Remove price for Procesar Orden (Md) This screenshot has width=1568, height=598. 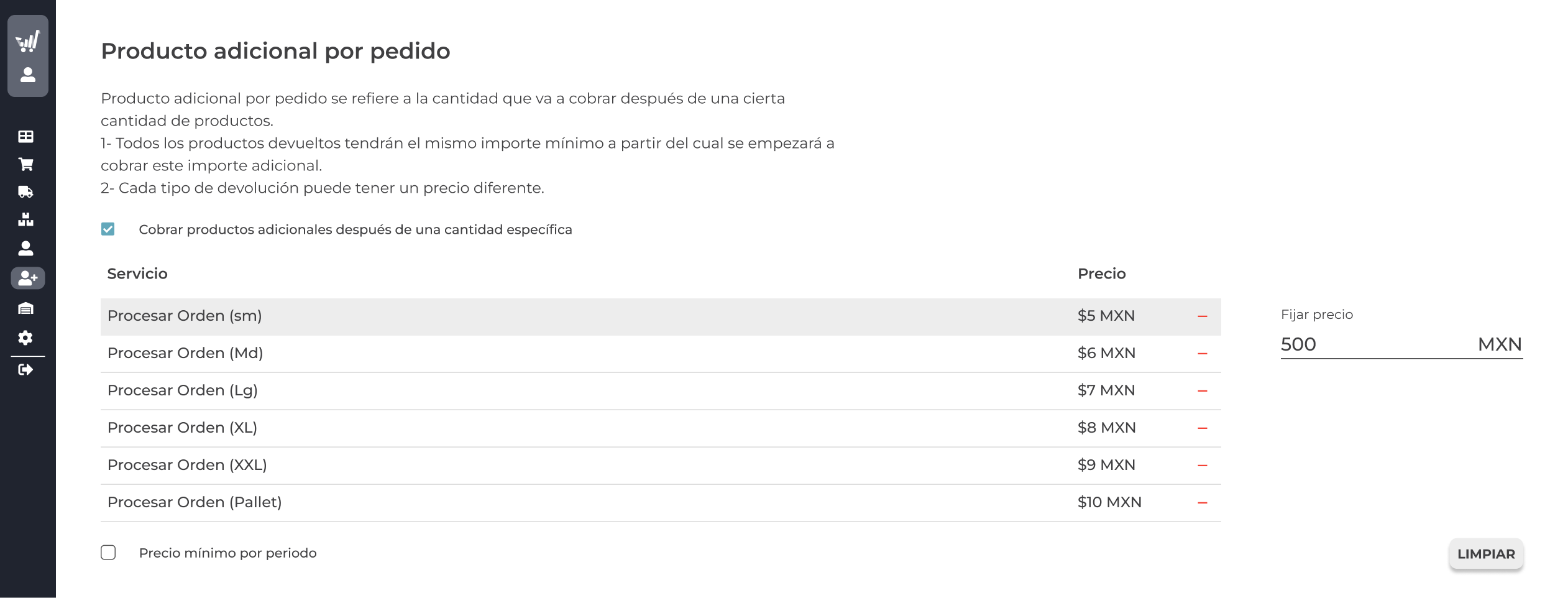pyautogui.click(x=1203, y=354)
